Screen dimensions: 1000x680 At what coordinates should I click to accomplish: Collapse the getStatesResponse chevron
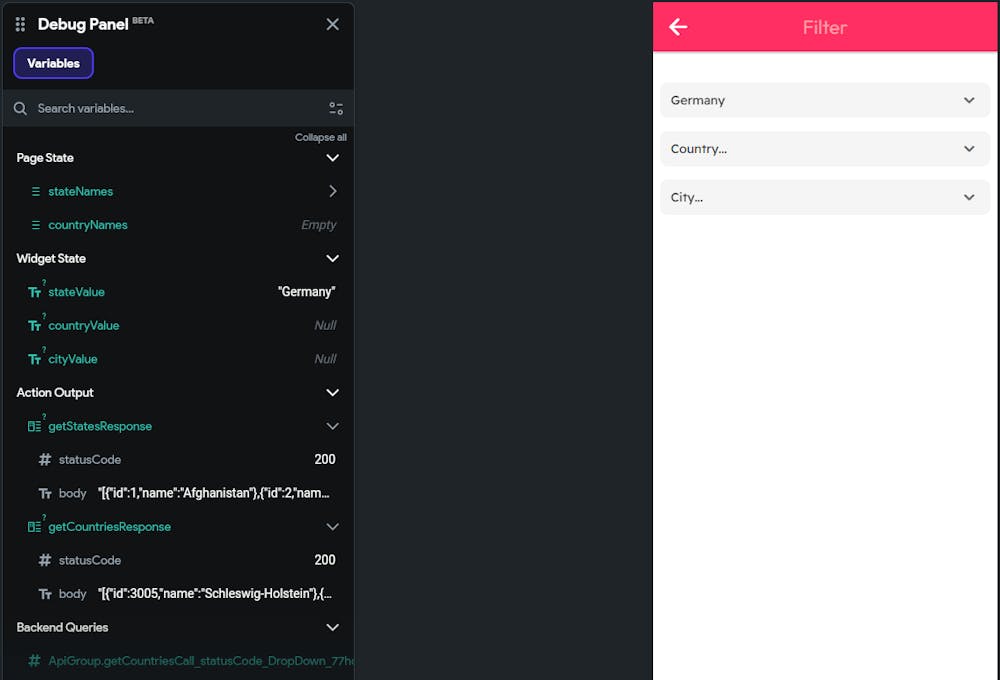click(x=332, y=426)
